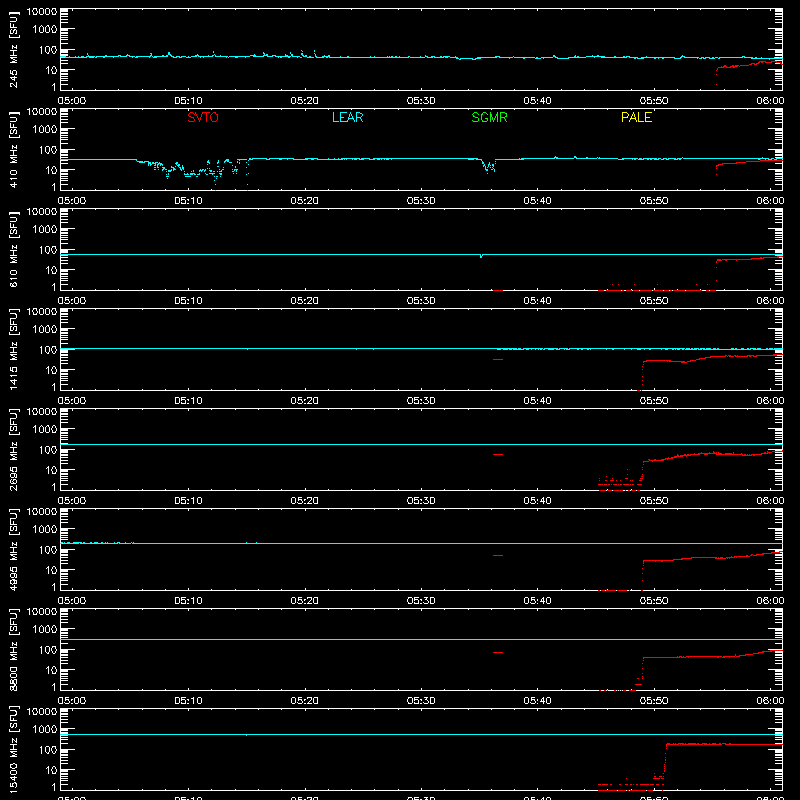Click 05:50 tick under the 1415 MHz plot
800x800 pixels.
pos(654,401)
